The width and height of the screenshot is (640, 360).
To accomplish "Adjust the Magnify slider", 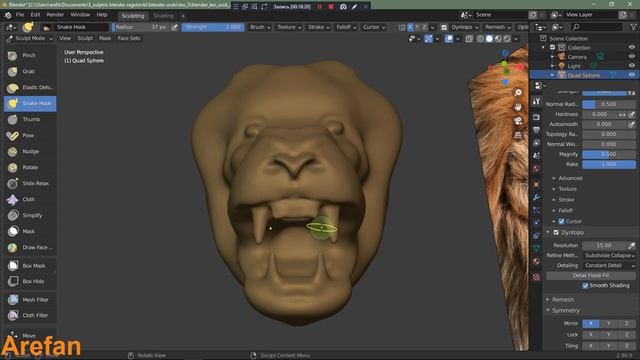I will (x=609, y=154).
